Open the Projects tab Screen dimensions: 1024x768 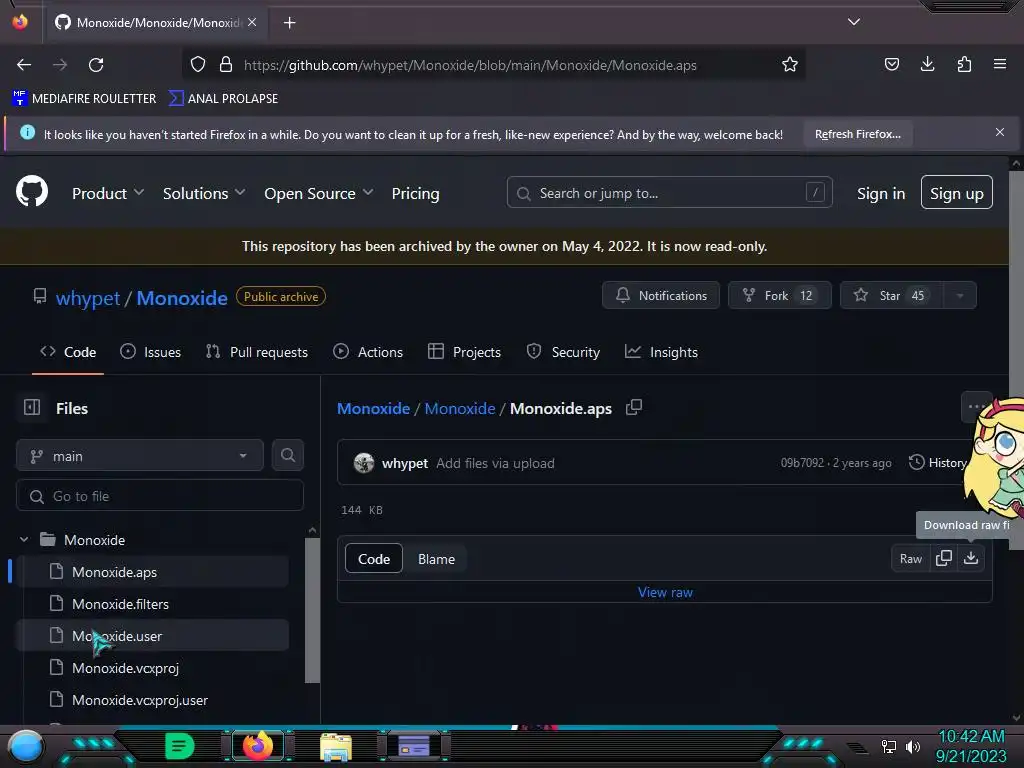(x=464, y=352)
